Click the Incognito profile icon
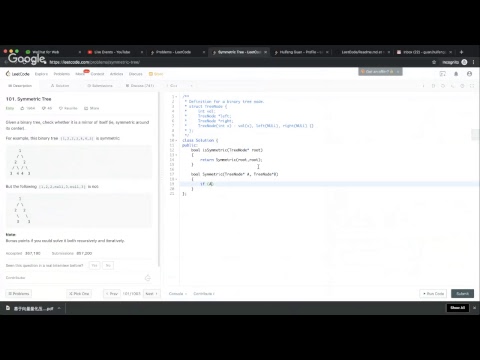Image resolution: width=480 pixels, height=360 pixels. [464, 62]
